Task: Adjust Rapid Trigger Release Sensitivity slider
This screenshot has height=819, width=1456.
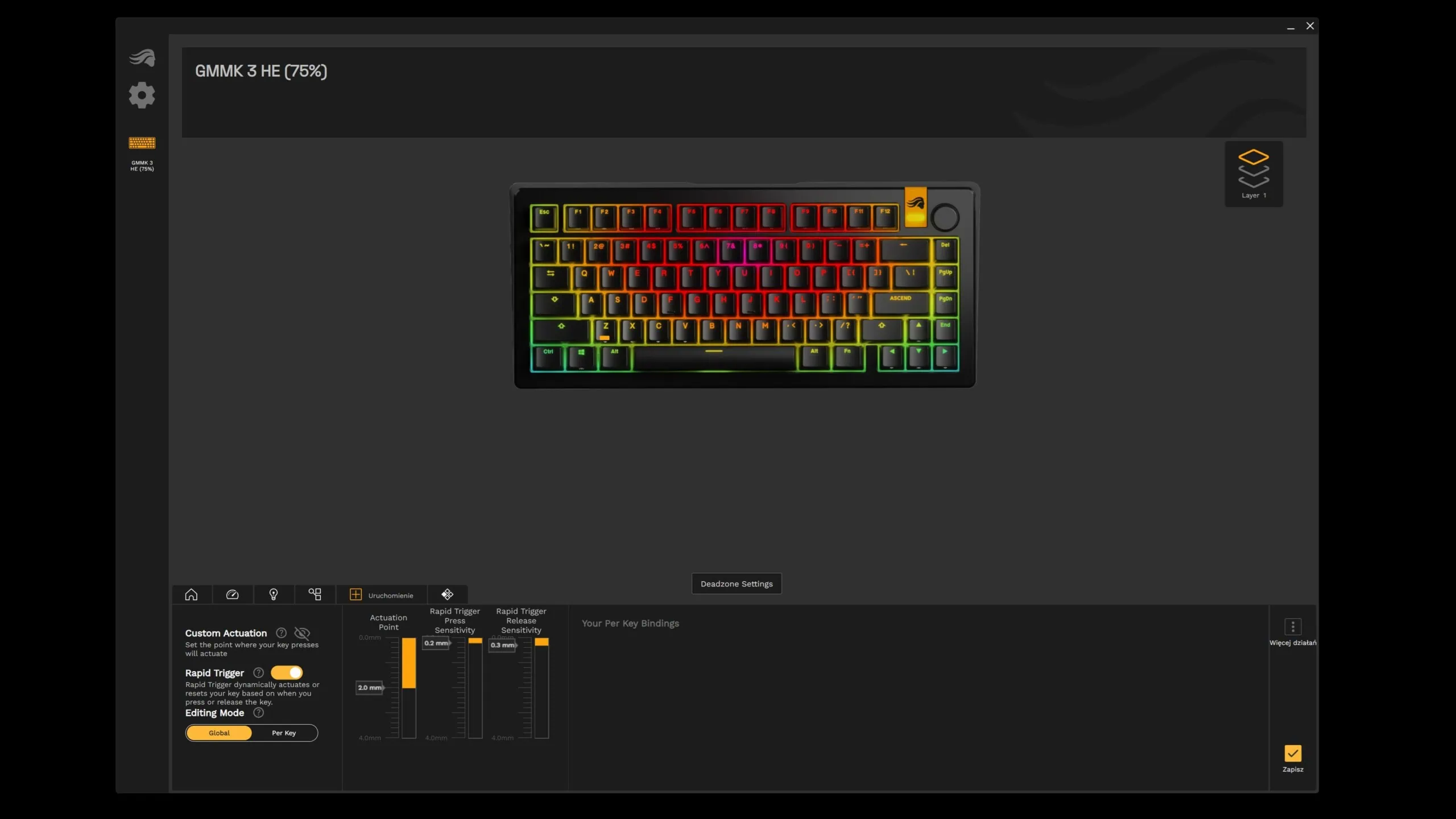Action: click(541, 688)
